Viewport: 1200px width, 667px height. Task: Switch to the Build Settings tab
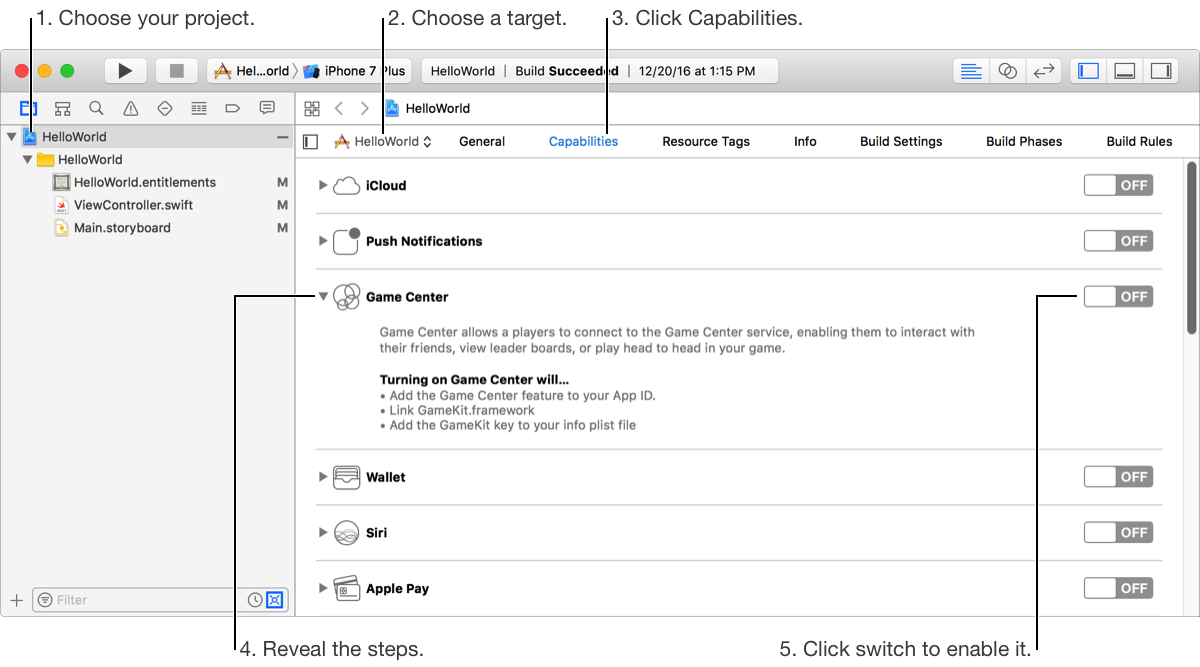(x=901, y=142)
